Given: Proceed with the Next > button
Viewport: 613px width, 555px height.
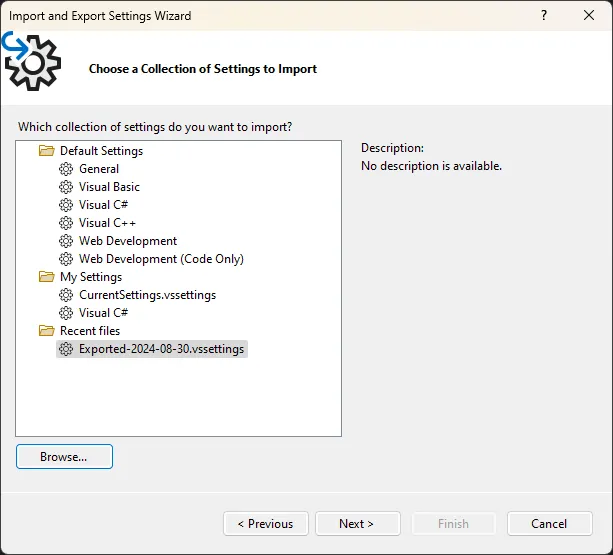Looking at the screenshot, I should tap(358, 524).
